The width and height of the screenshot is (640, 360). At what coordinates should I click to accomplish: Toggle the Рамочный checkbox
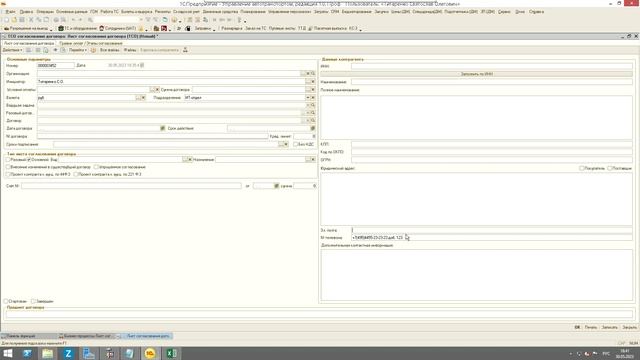[x=8, y=160]
